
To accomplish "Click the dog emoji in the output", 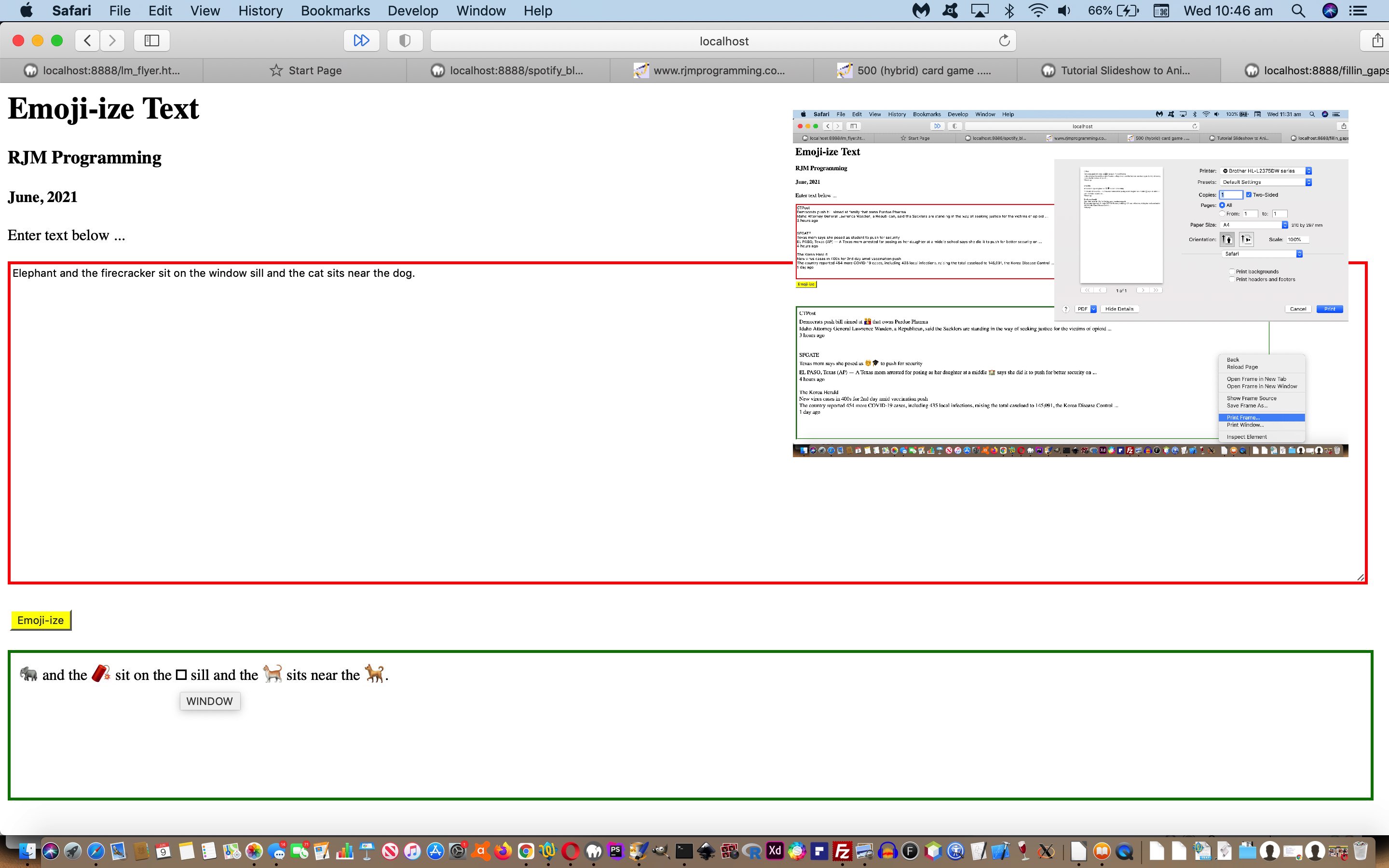I will pyautogui.click(x=374, y=673).
